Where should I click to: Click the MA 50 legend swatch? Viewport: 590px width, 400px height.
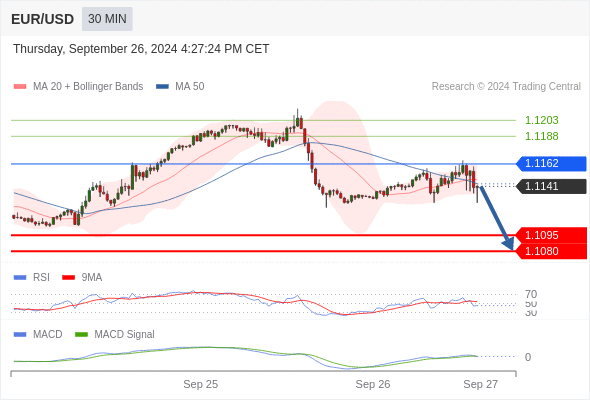[x=162, y=87]
